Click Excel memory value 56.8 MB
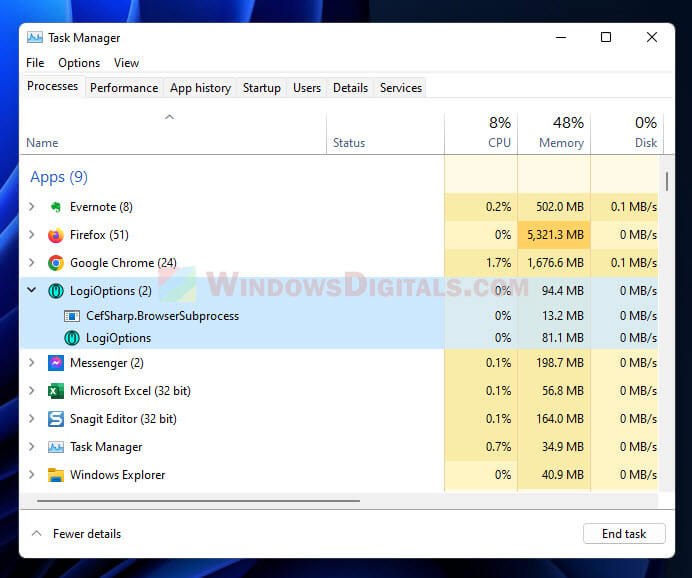The width and height of the screenshot is (692, 578). tap(563, 391)
